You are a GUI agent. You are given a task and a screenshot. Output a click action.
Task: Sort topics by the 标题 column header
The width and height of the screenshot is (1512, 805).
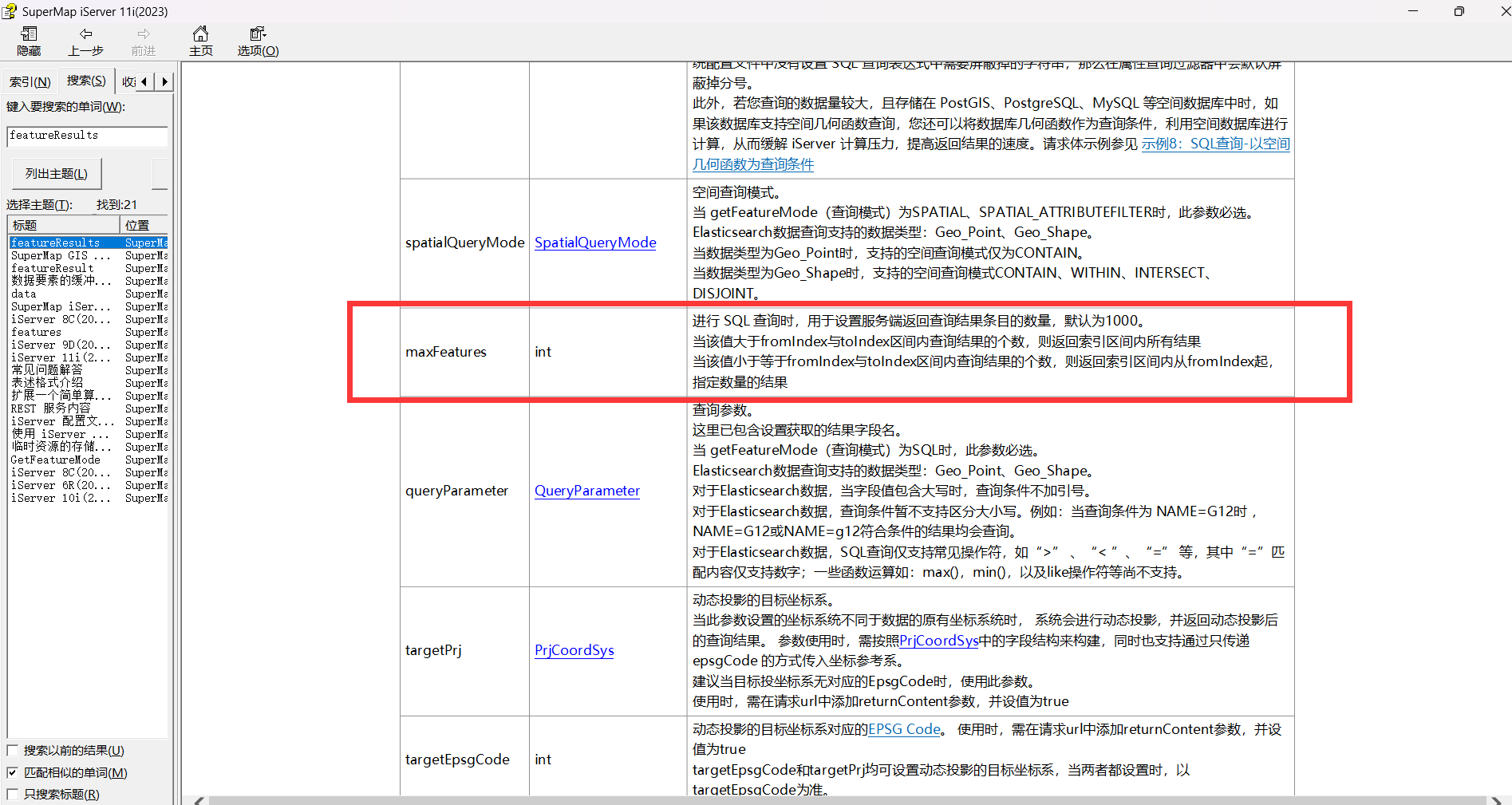[x=64, y=225]
